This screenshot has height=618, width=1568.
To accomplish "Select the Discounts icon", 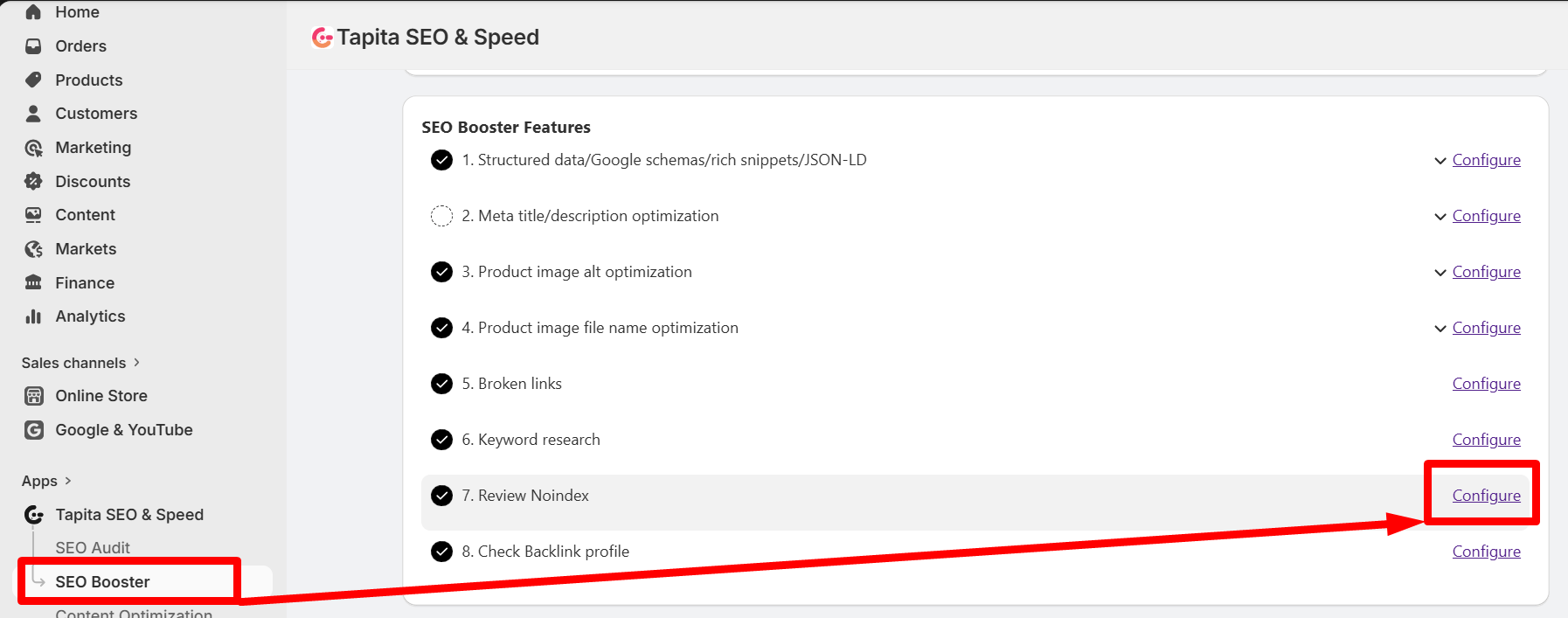I will (33, 181).
